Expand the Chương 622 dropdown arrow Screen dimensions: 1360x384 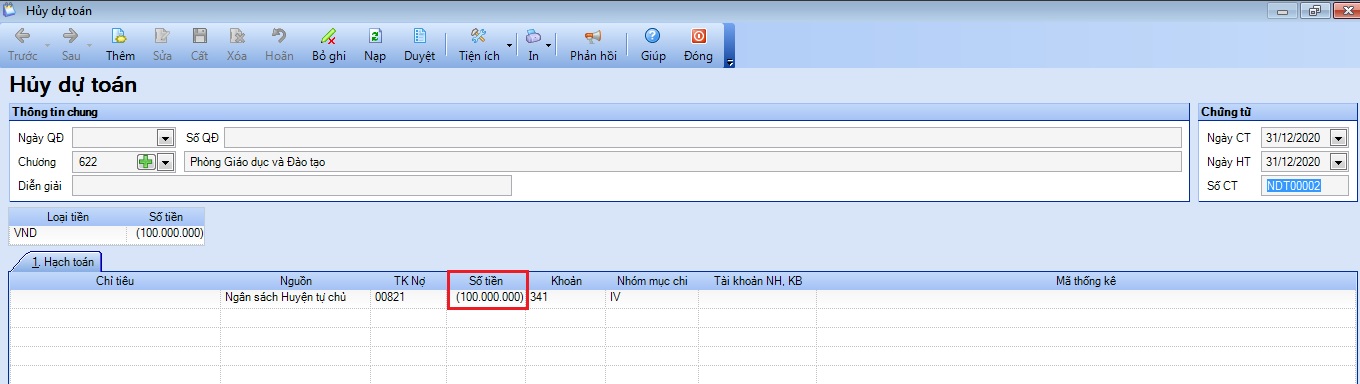click(x=166, y=161)
